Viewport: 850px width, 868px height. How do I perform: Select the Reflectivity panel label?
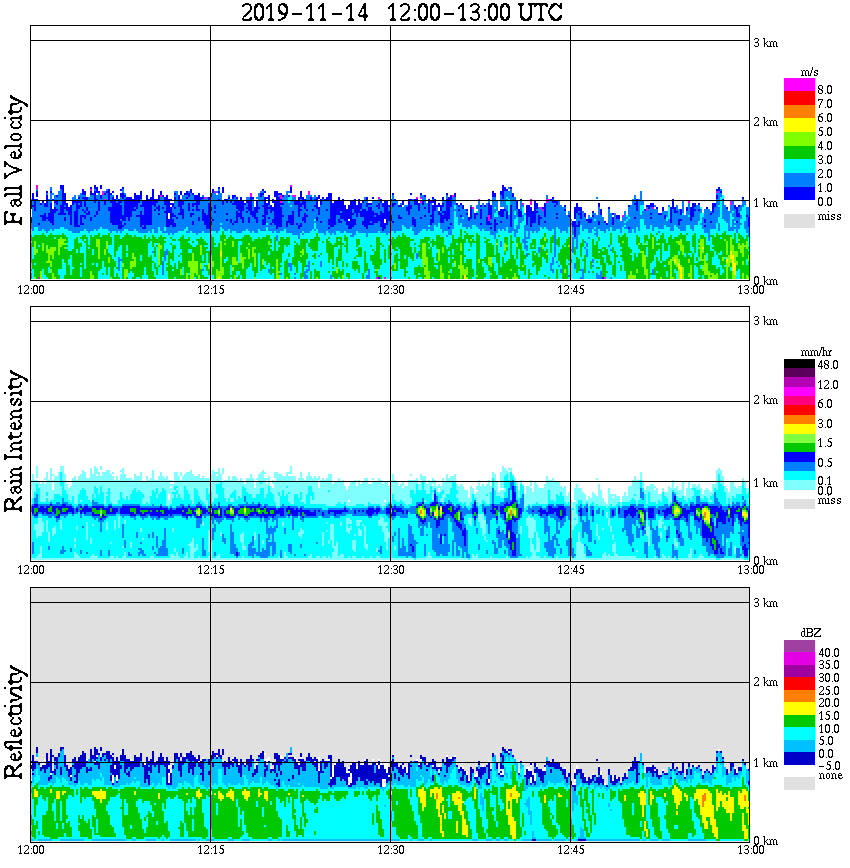pos(14,722)
